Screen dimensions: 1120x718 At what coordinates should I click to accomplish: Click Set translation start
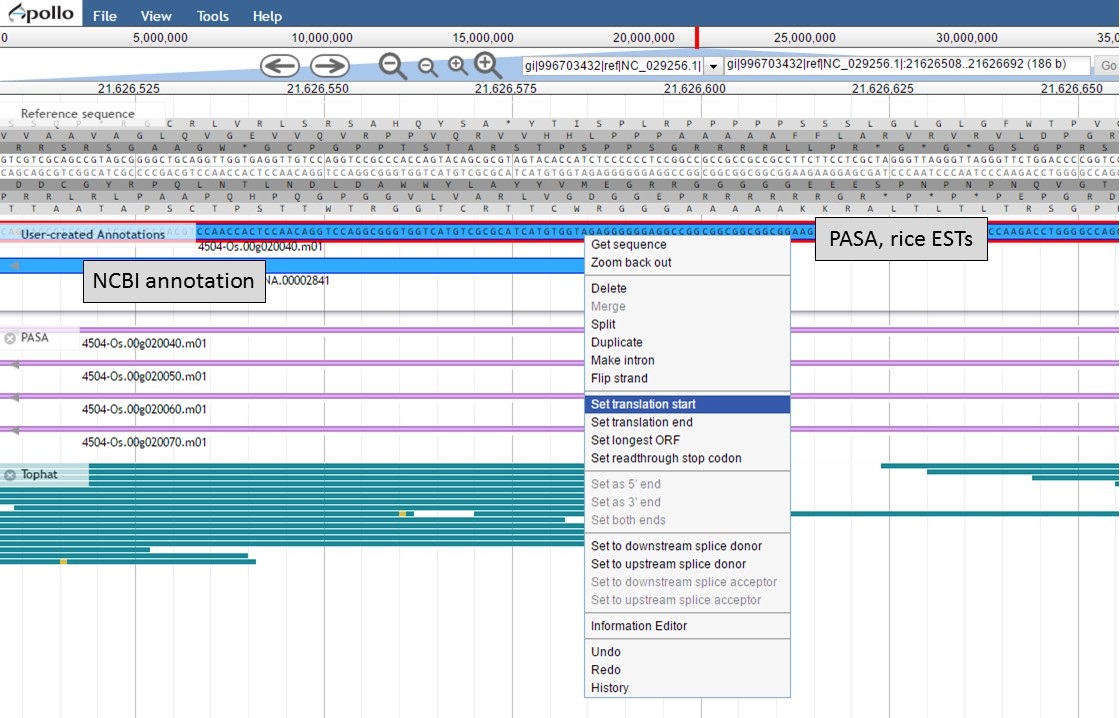pos(687,404)
